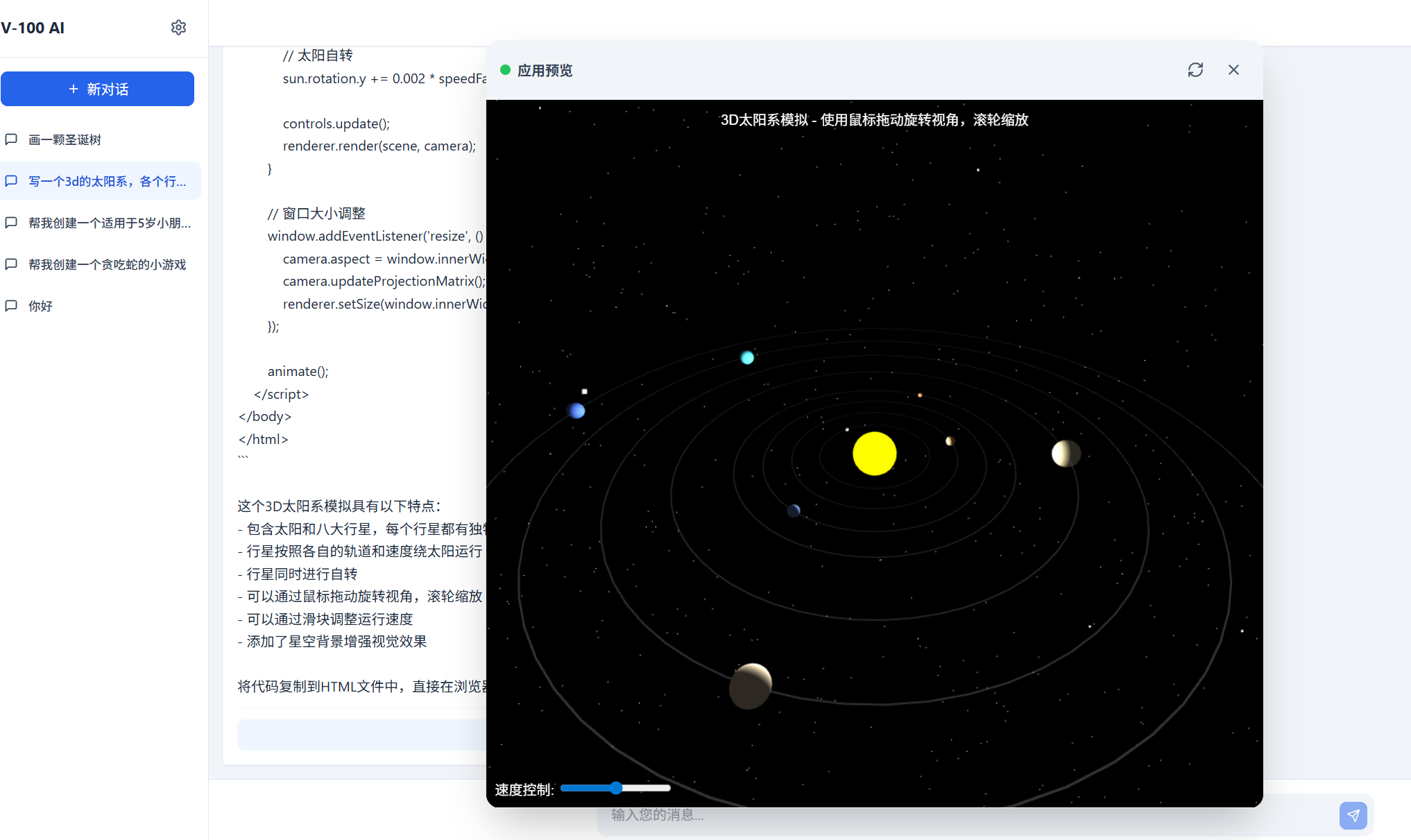The height and width of the screenshot is (840, 1411).
Task: Click the large tan planet near bottom
Action: tap(751, 686)
